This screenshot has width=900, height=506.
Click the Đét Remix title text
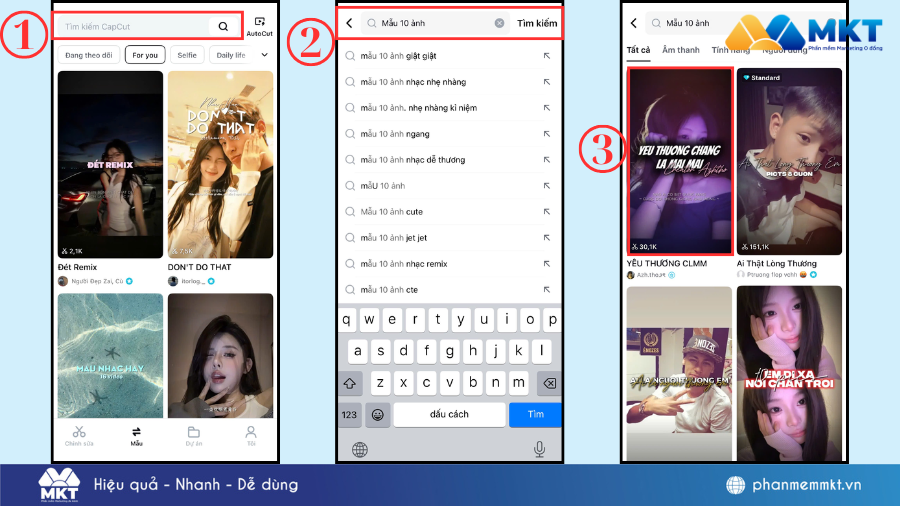coord(77,267)
